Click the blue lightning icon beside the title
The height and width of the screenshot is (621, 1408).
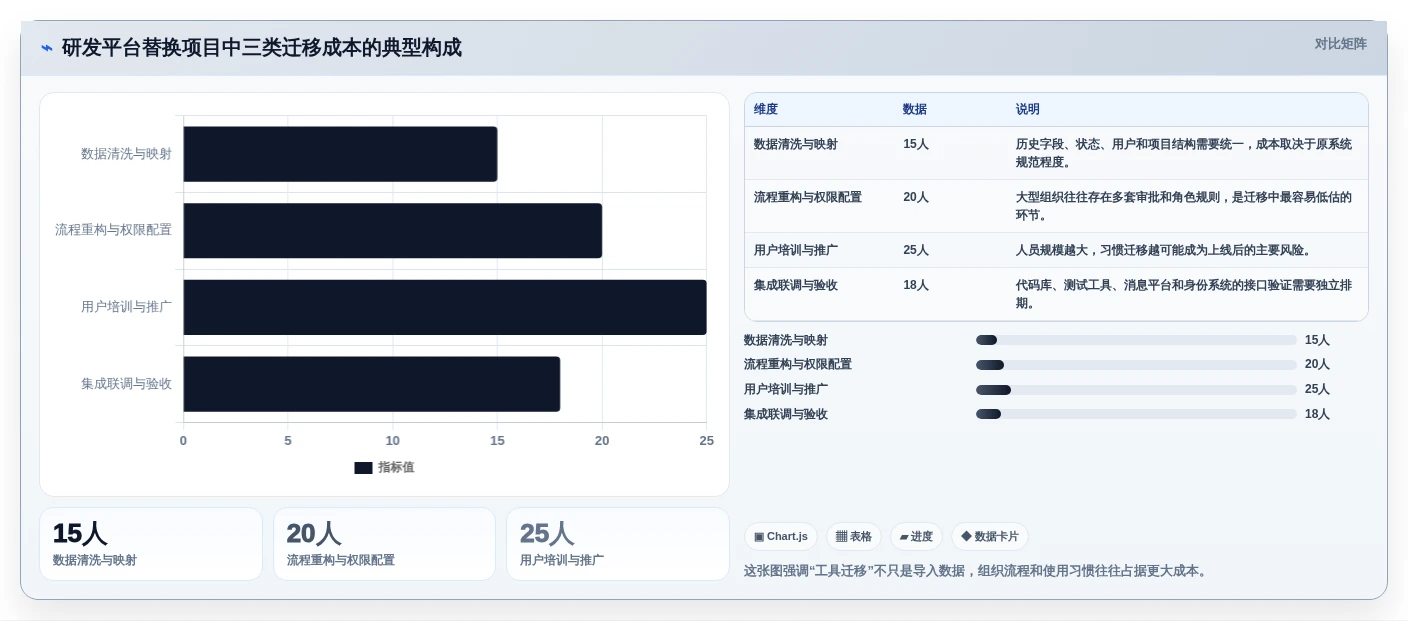47,48
